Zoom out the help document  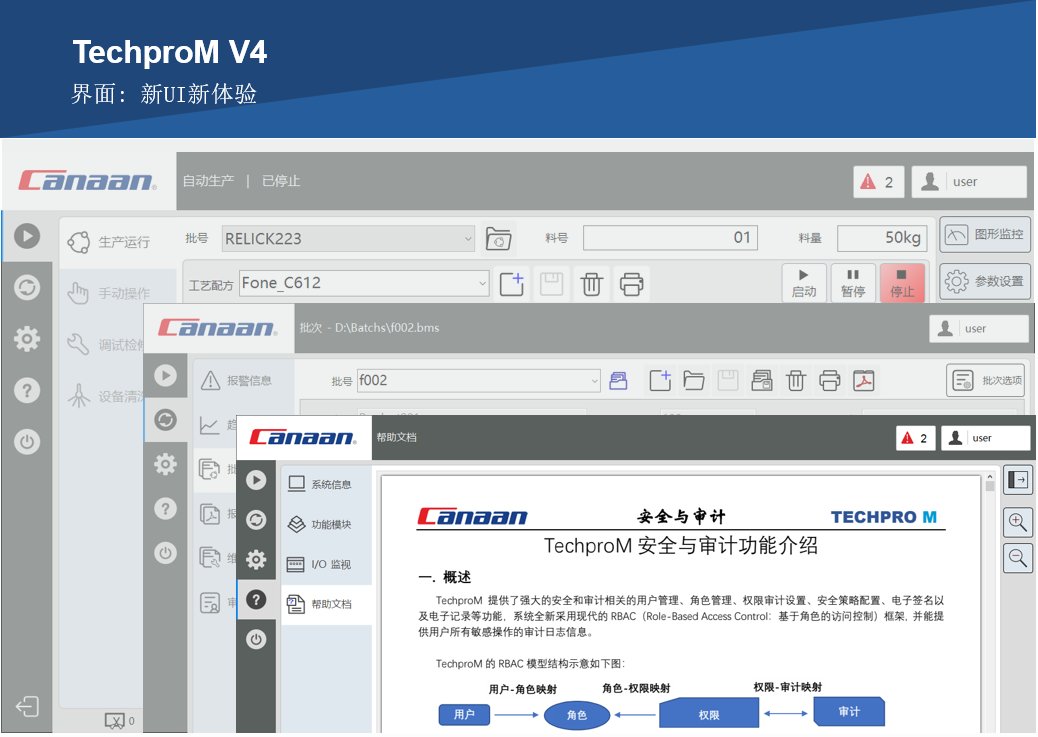[1017, 558]
